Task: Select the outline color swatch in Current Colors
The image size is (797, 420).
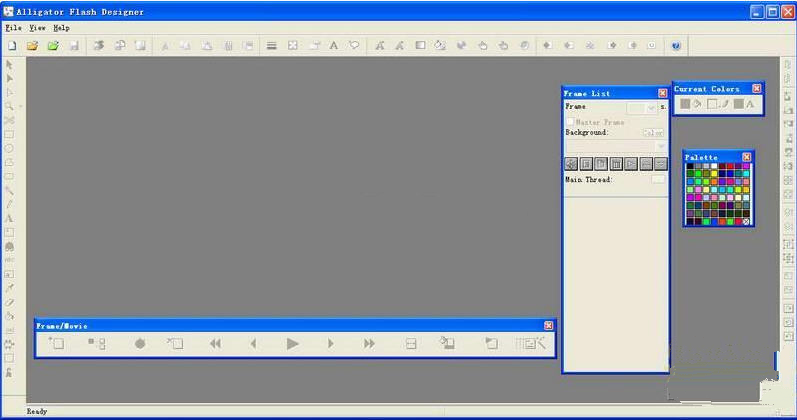Action: click(712, 104)
